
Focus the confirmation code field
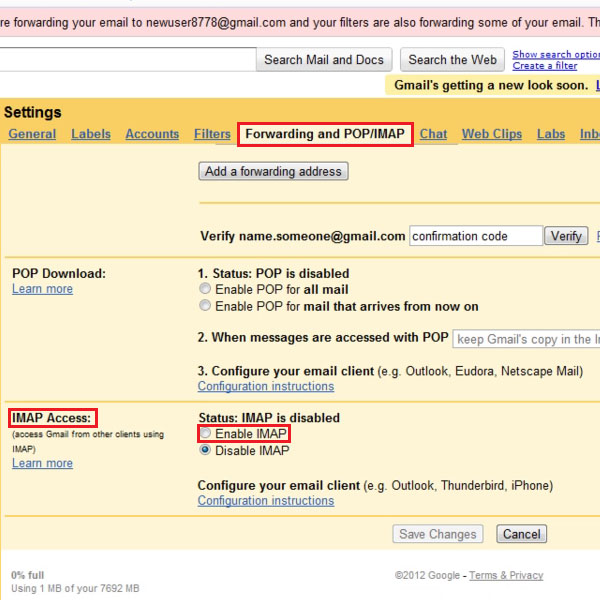pyautogui.click(x=476, y=236)
